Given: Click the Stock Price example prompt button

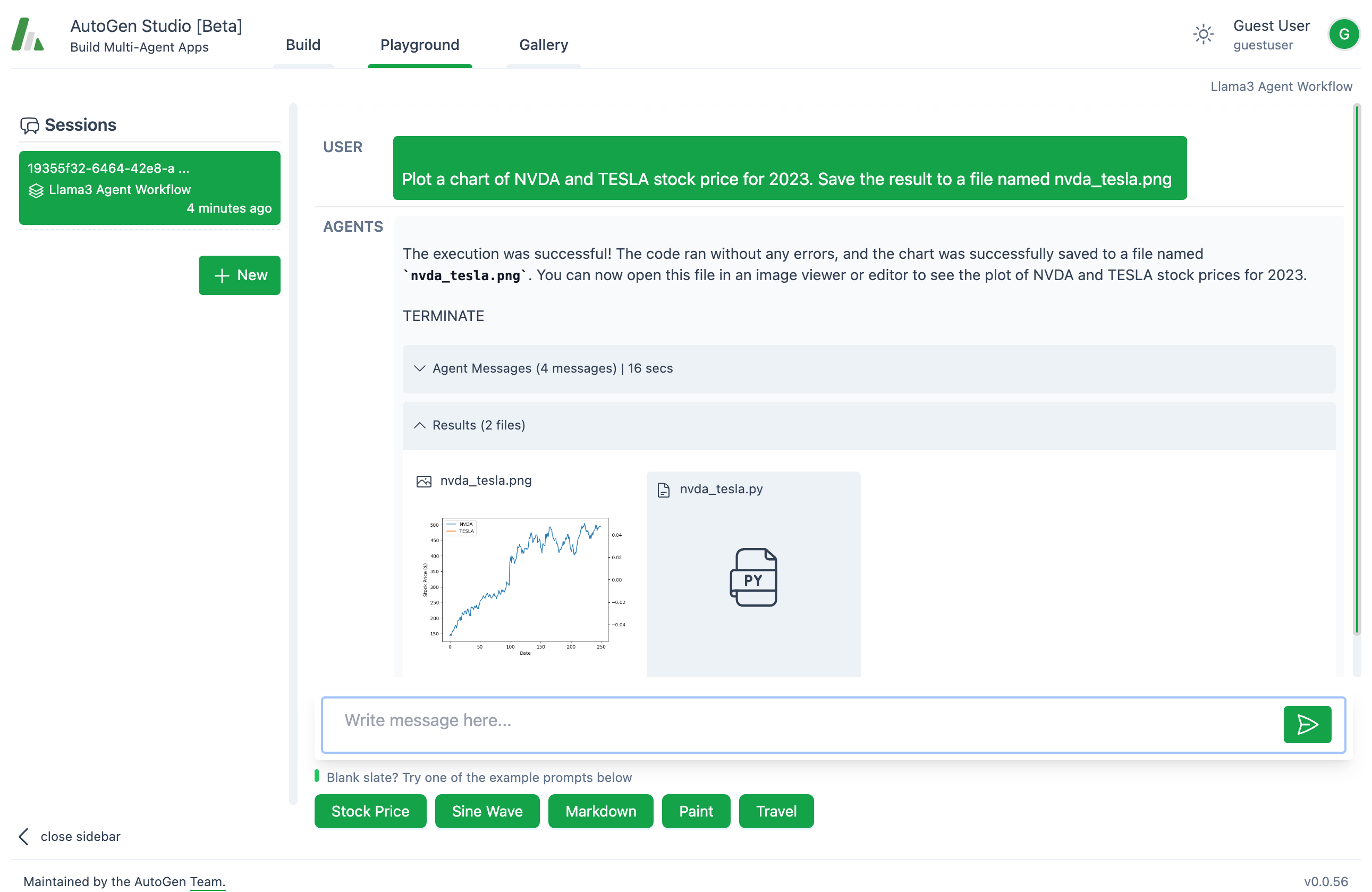Looking at the screenshot, I should pos(370,811).
